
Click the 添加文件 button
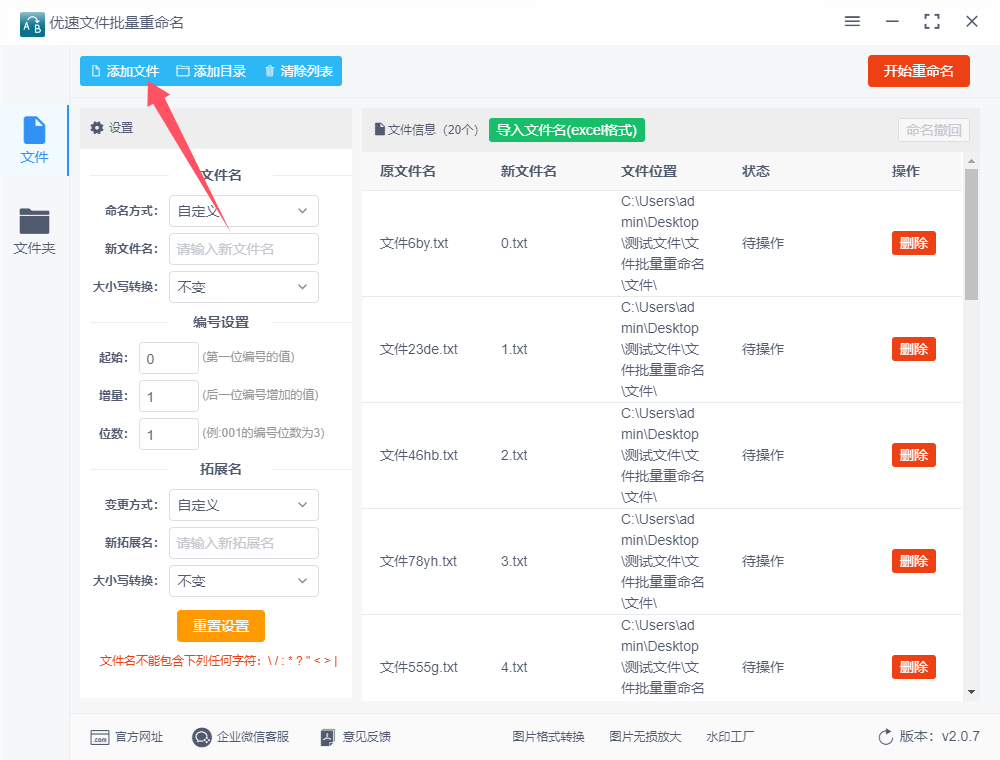point(126,71)
